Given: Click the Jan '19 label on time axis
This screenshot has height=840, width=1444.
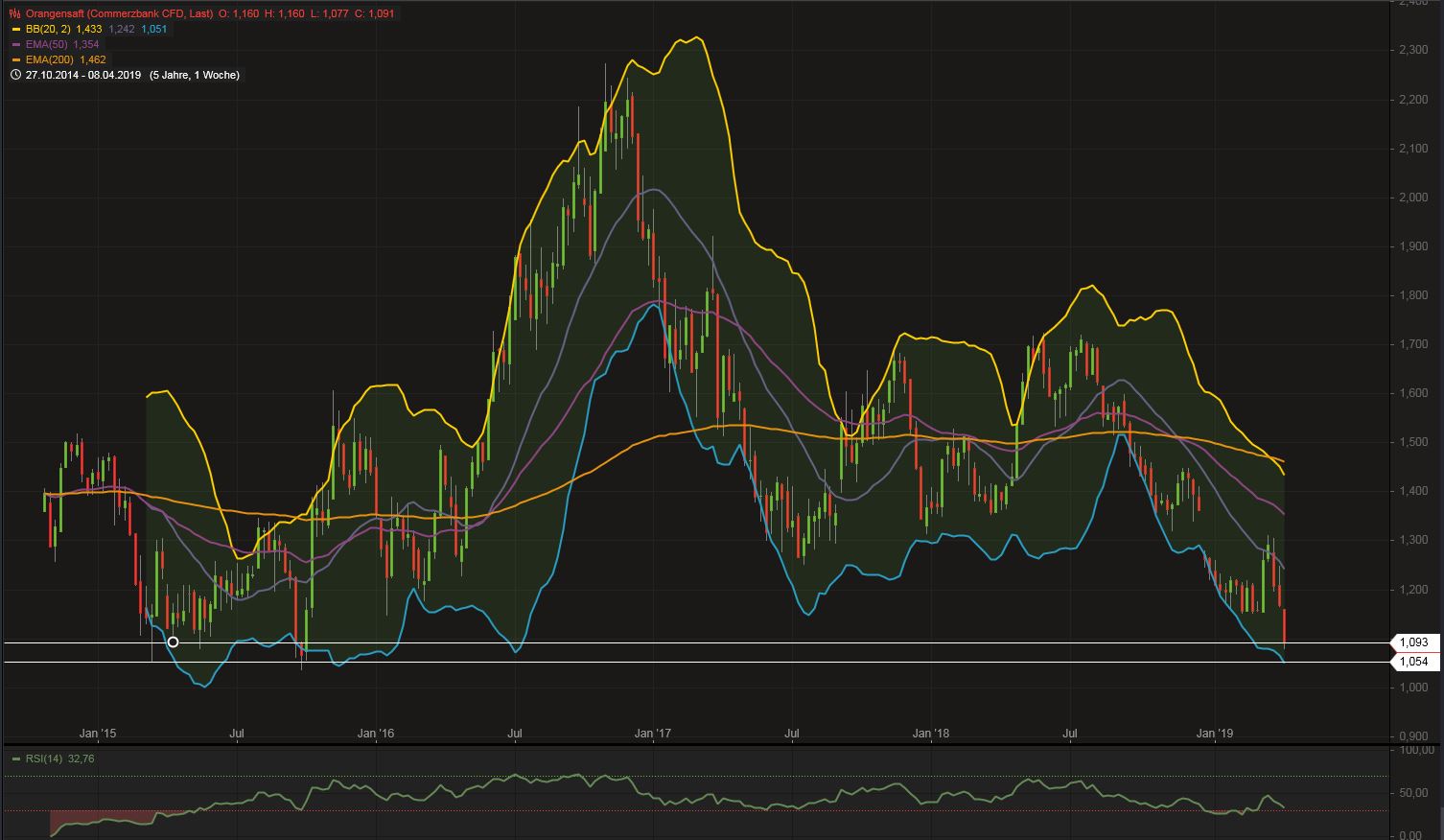Looking at the screenshot, I should coord(1215,734).
